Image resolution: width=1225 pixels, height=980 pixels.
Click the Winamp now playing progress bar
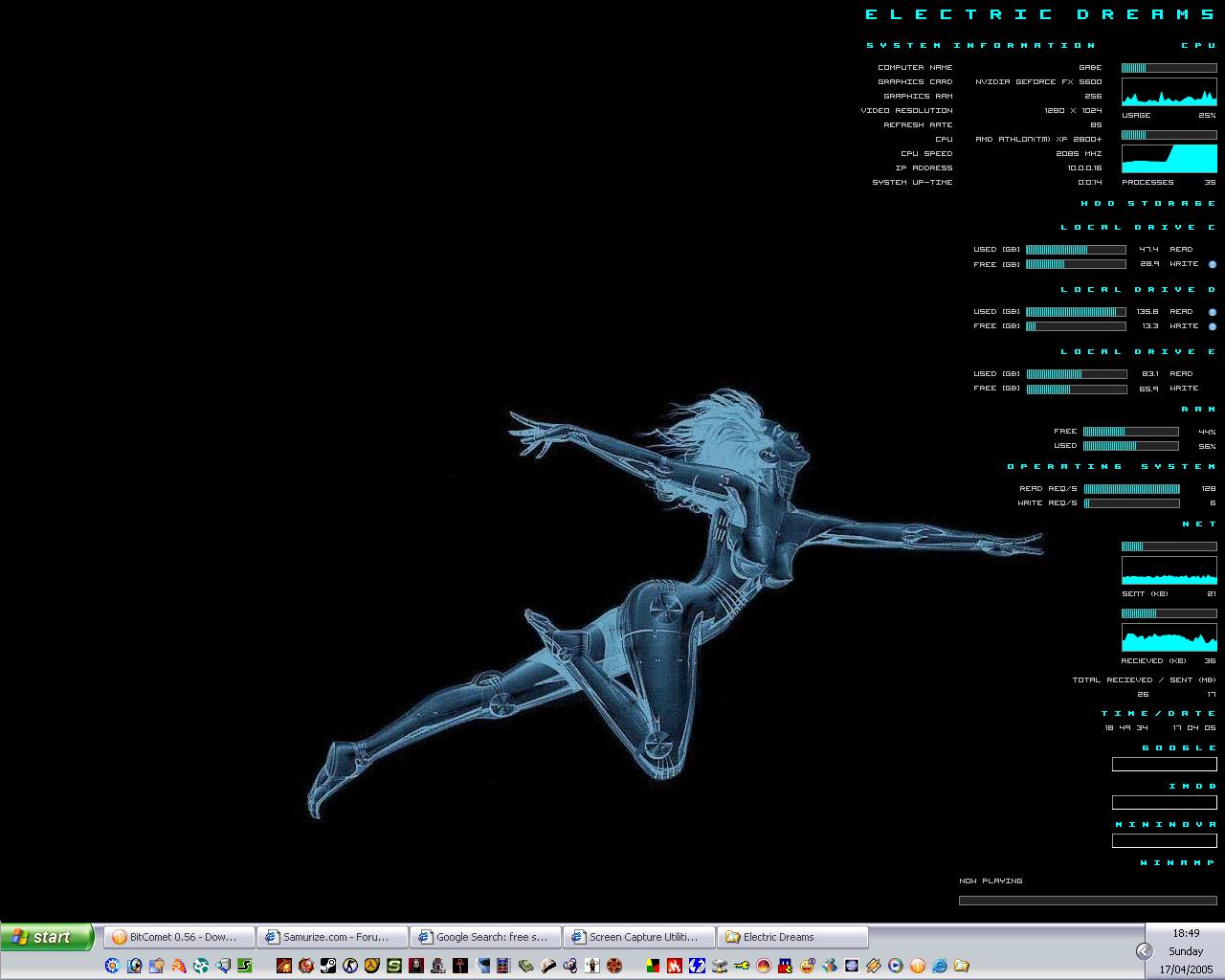pos(1087,900)
